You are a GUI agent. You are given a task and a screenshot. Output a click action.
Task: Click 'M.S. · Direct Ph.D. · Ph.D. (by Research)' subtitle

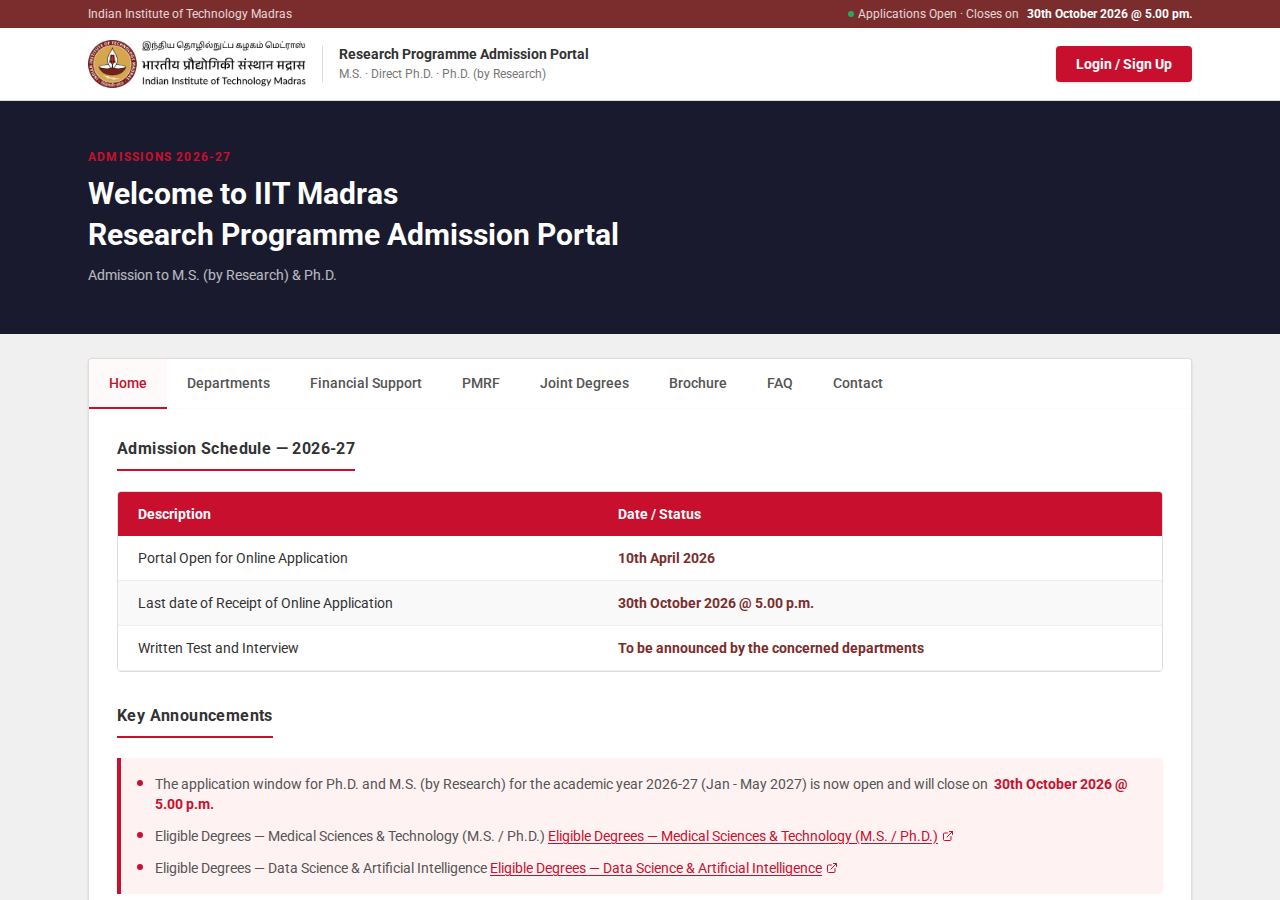pos(442,74)
